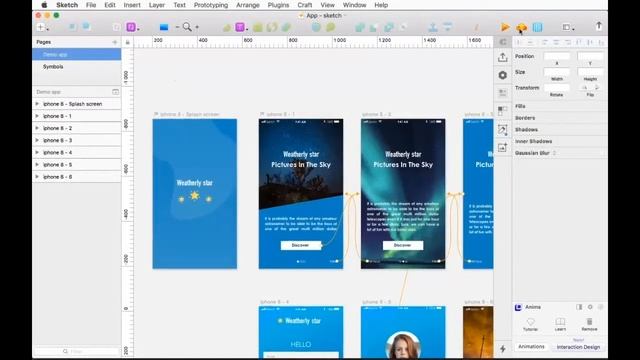The height and width of the screenshot is (360, 640).
Task: Open the Sketch menu
Action: 67,5
